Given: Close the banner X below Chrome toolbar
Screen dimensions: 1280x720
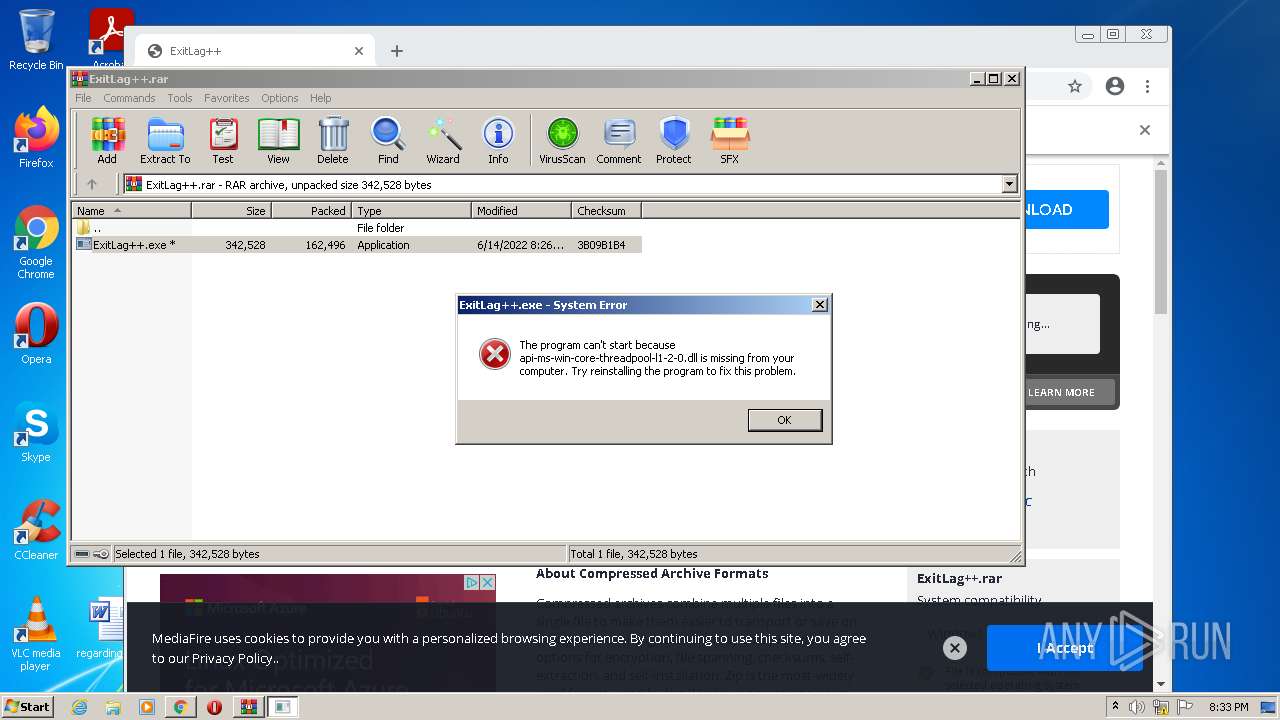Looking at the screenshot, I should click(x=1145, y=130).
